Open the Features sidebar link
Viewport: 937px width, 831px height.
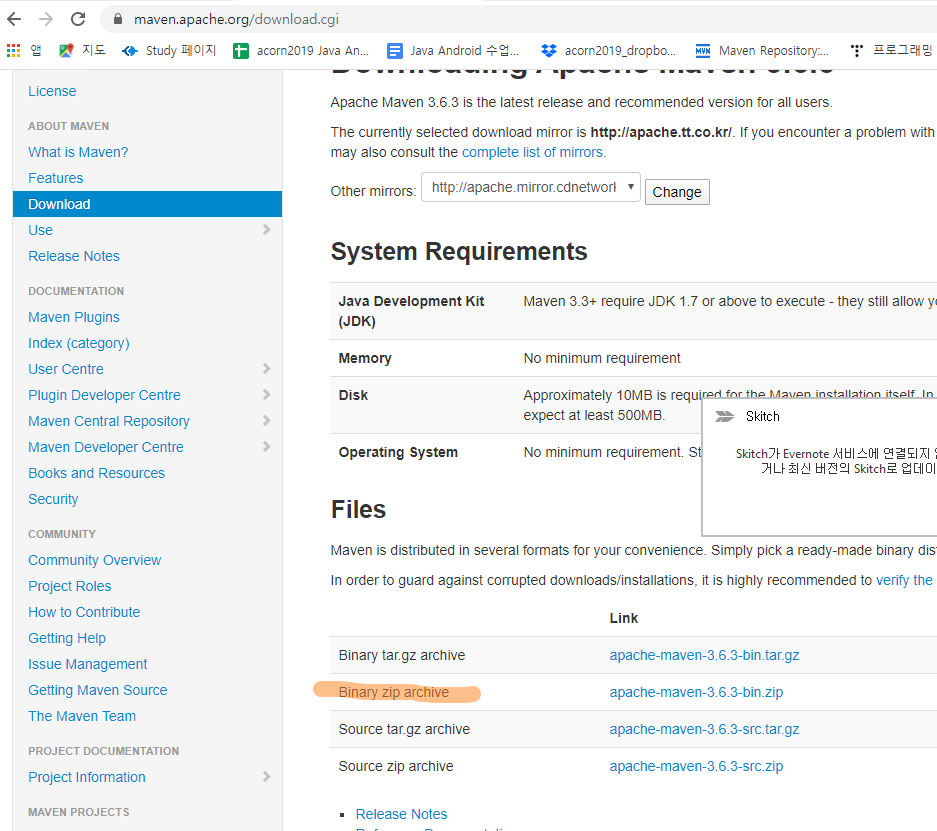(56, 178)
